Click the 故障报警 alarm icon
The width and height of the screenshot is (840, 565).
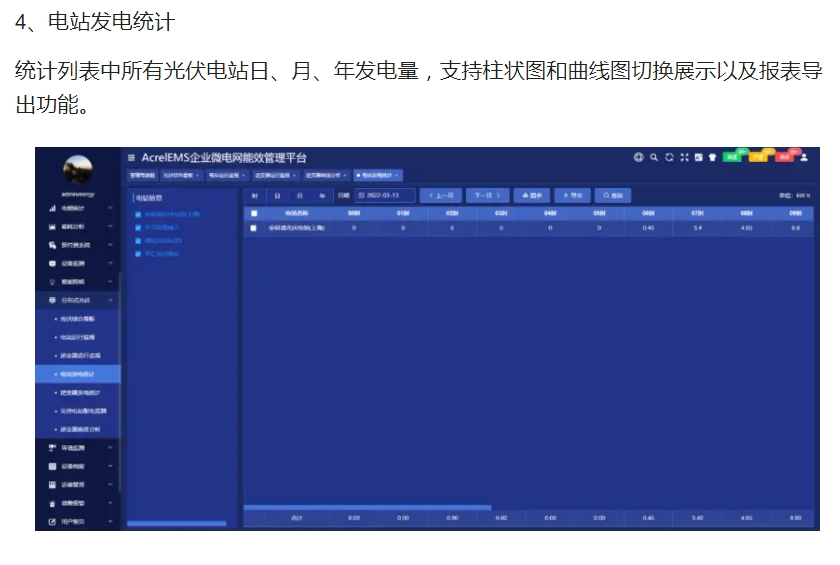coord(52,503)
